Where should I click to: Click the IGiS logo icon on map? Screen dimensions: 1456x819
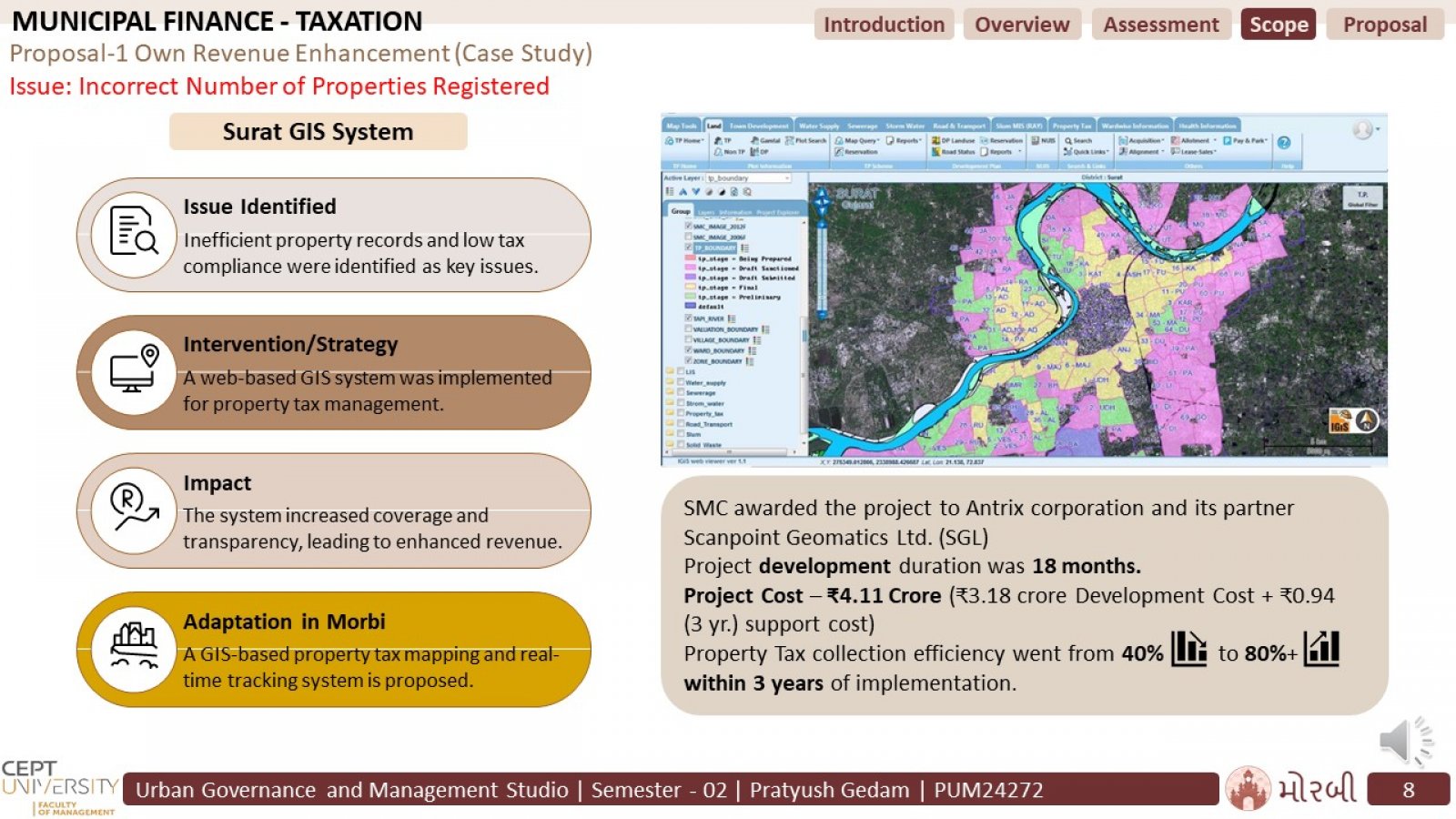tap(1340, 422)
